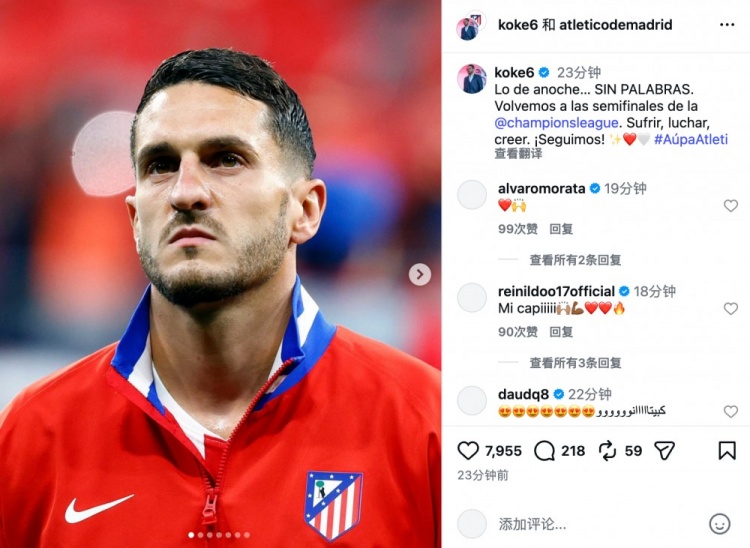Advance to next photo with arrow
Image resolution: width=750 pixels, height=548 pixels.
click(419, 274)
